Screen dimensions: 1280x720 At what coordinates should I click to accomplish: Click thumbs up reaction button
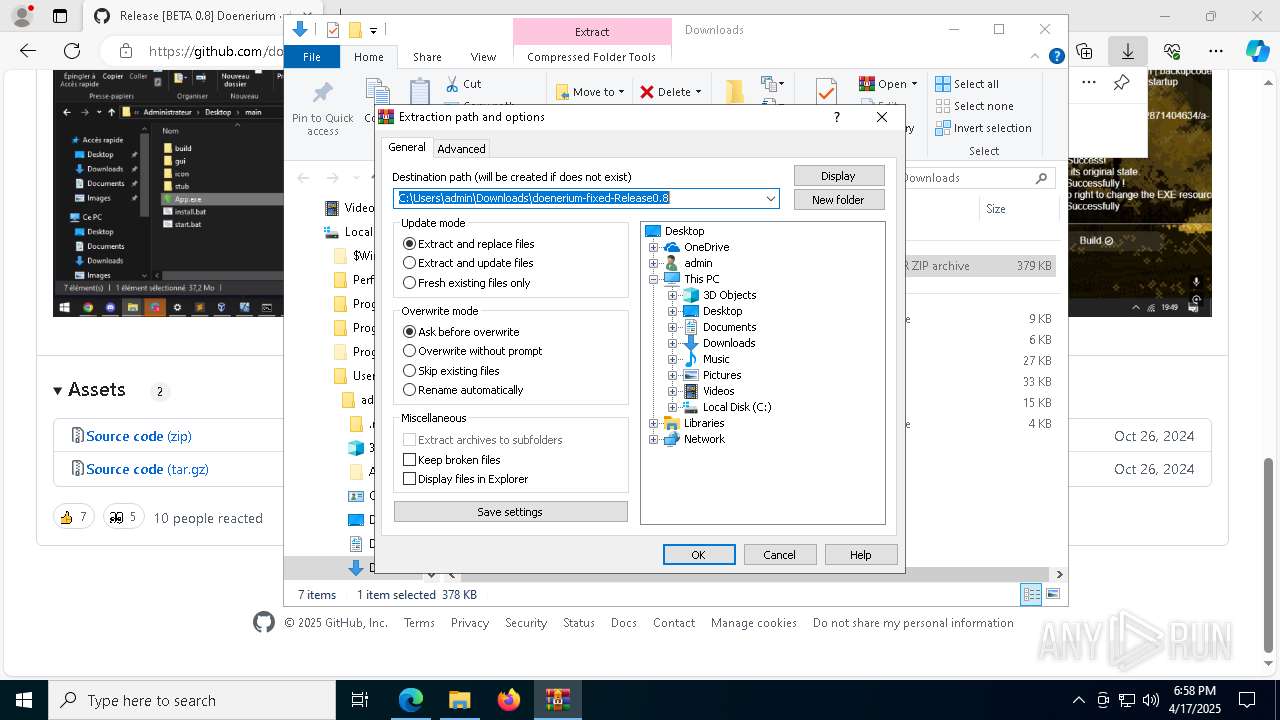pos(74,517)
